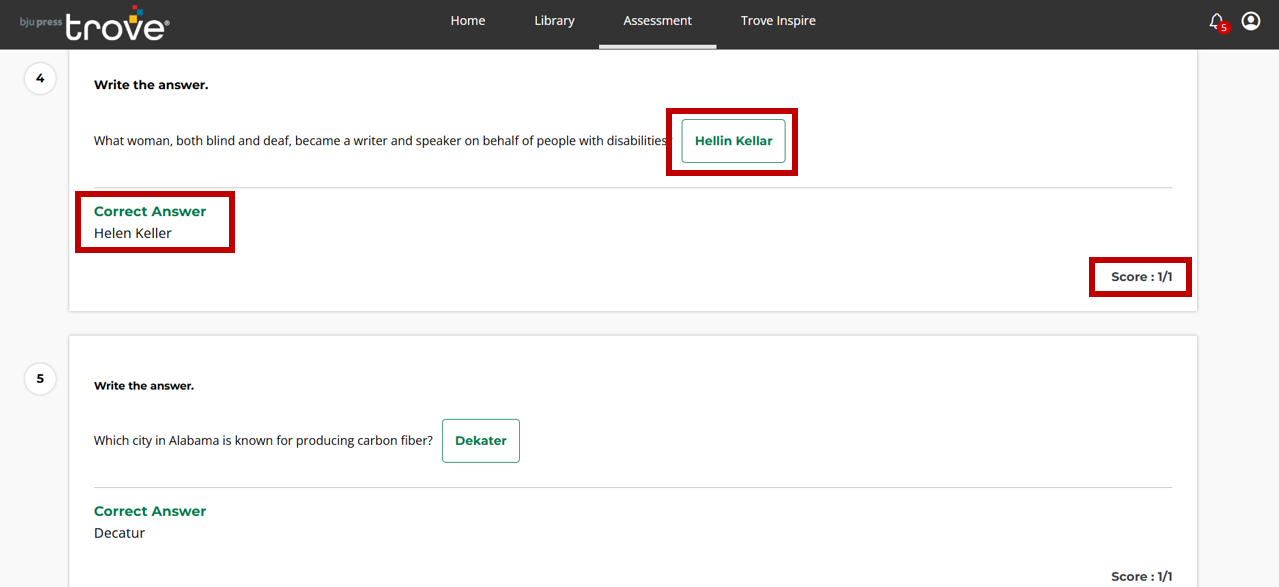Click the Dekater answer box

[x=481, y=441]
